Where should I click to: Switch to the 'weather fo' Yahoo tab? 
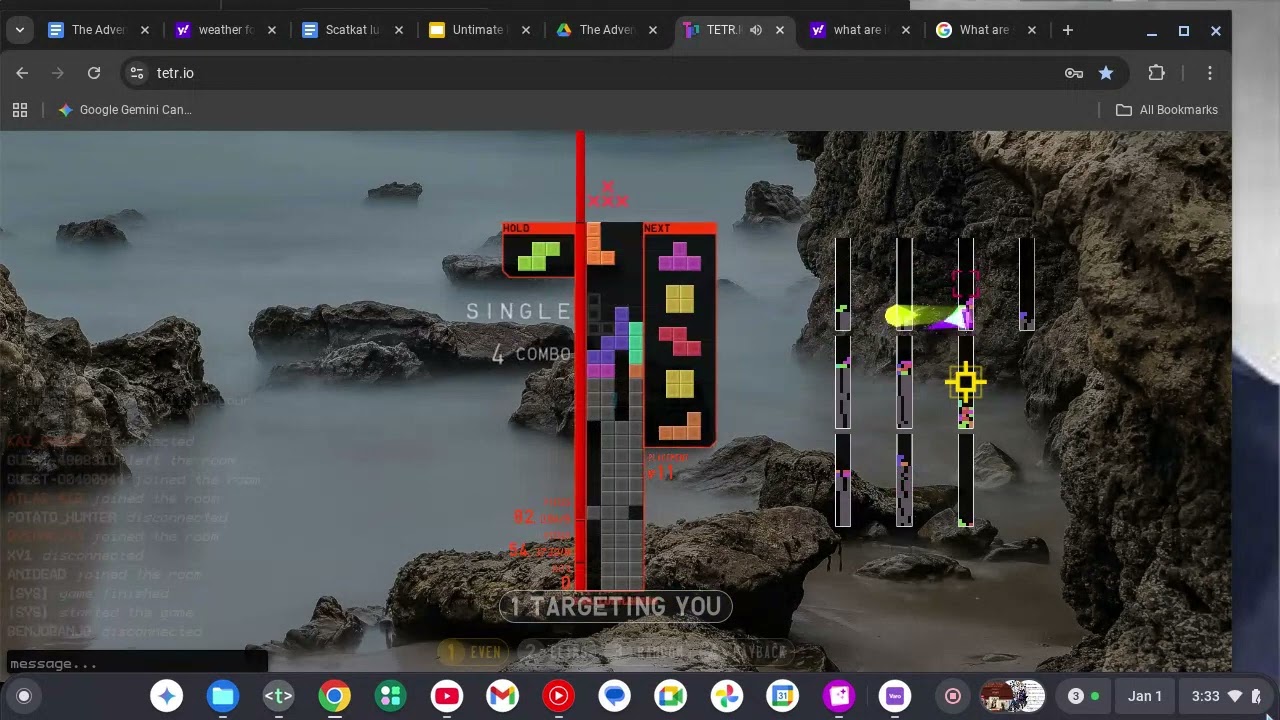(x=226, y=30)
